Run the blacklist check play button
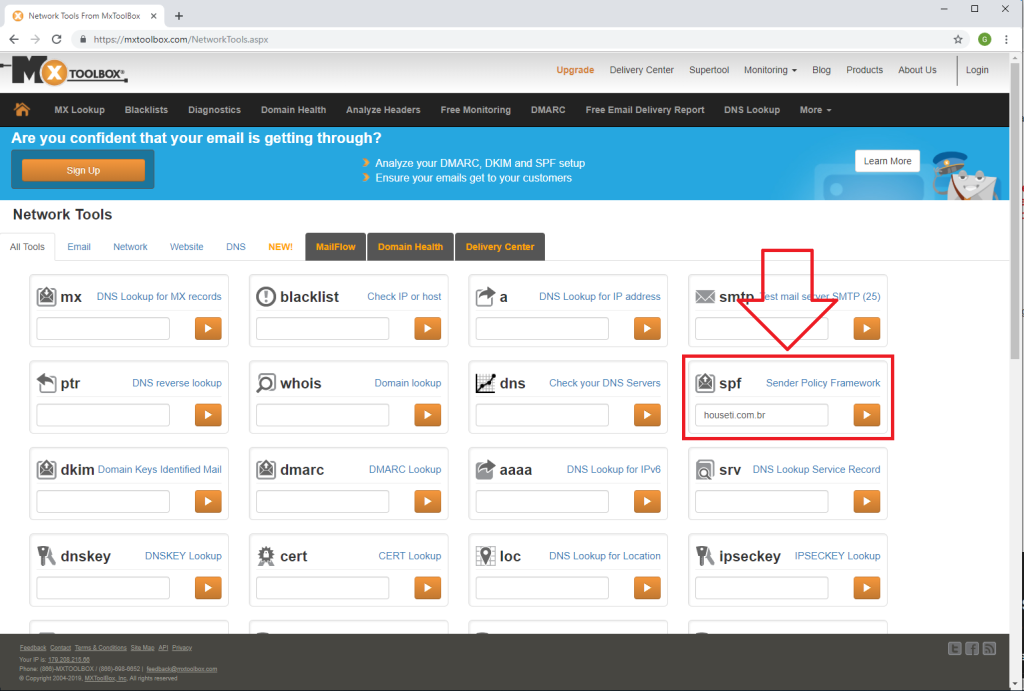The image size is (1024, 691). [428, 329]
